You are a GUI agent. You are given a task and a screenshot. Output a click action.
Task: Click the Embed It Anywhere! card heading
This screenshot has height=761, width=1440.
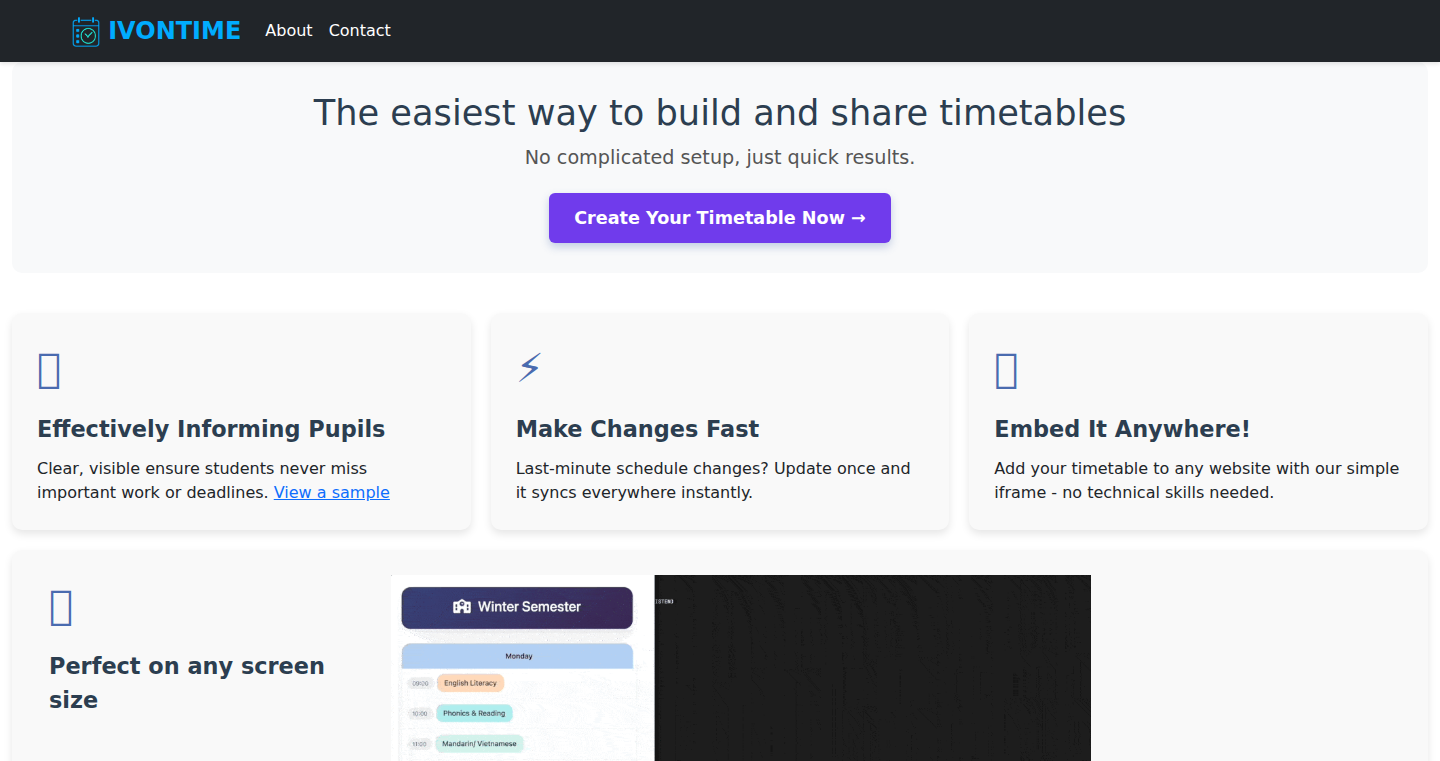(x=1122, y=429)
